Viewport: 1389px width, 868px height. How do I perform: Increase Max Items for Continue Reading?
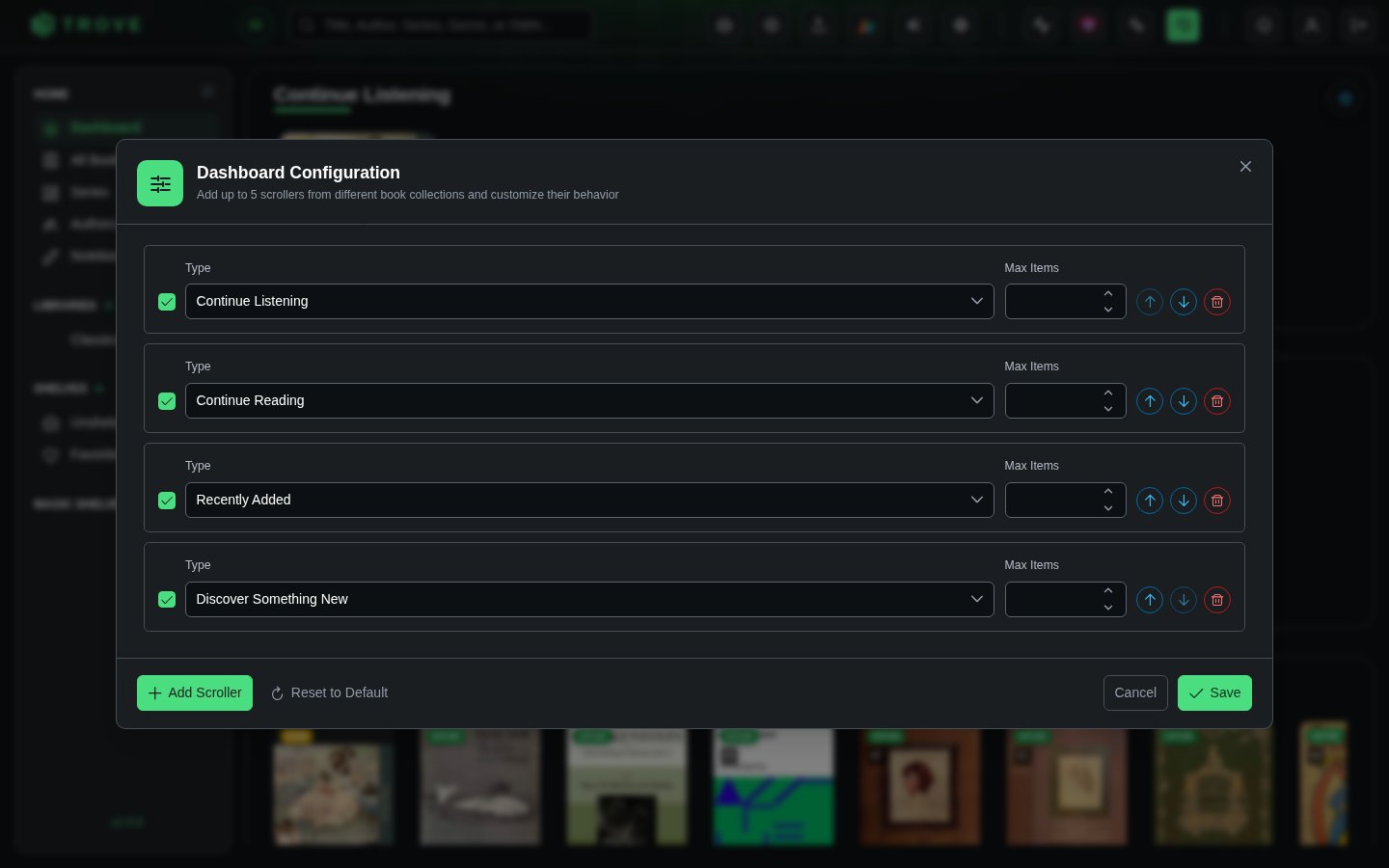pyautogui.click(x=1108, y=393)
